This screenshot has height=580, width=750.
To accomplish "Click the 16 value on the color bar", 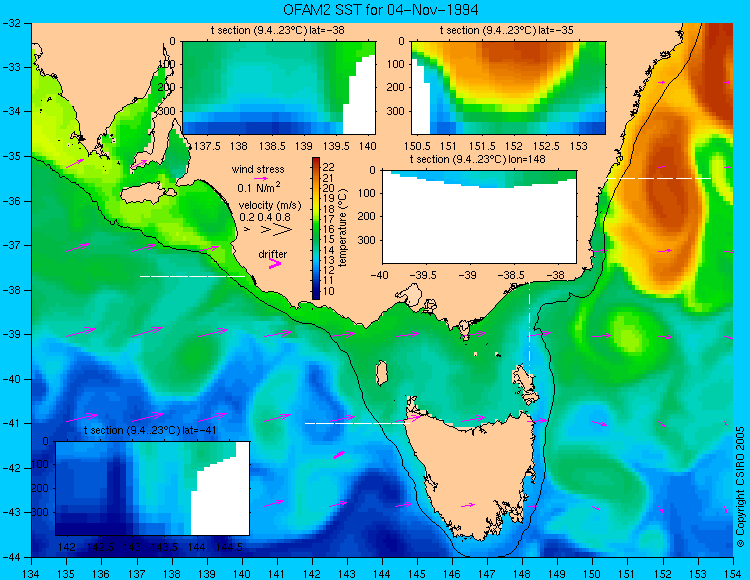I will click(329, 229).
